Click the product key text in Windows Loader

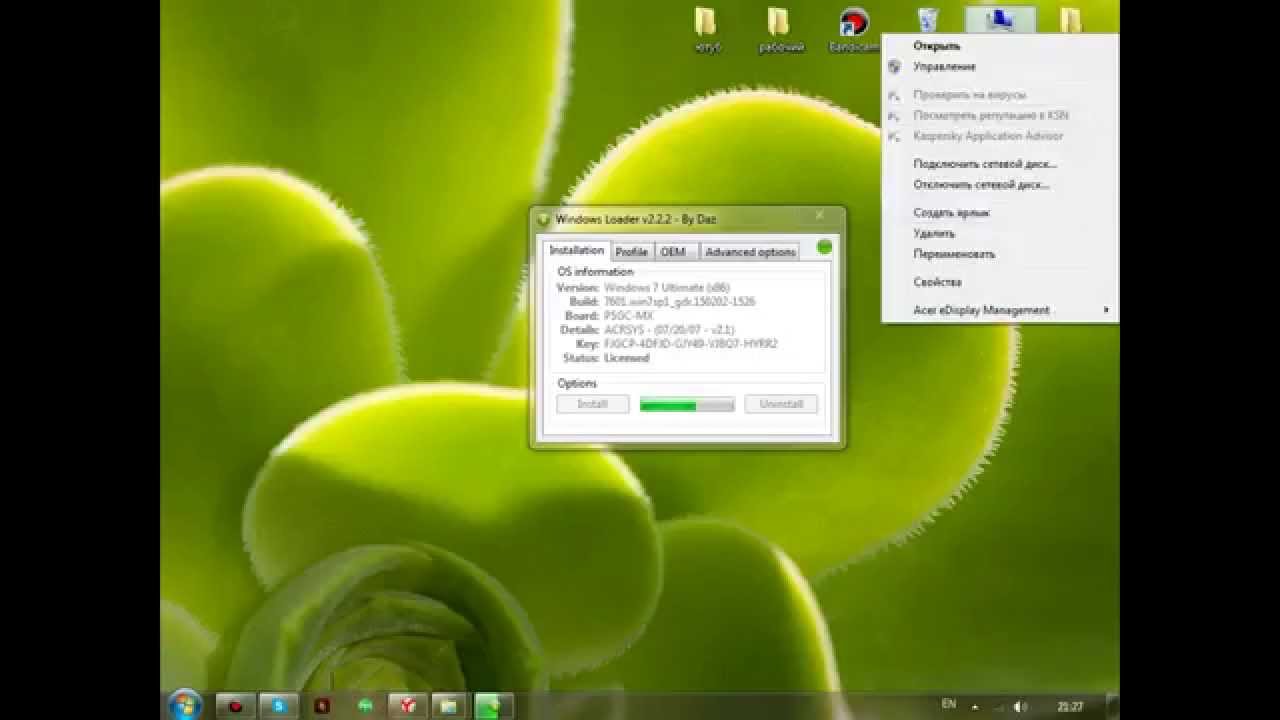(691, 344)
